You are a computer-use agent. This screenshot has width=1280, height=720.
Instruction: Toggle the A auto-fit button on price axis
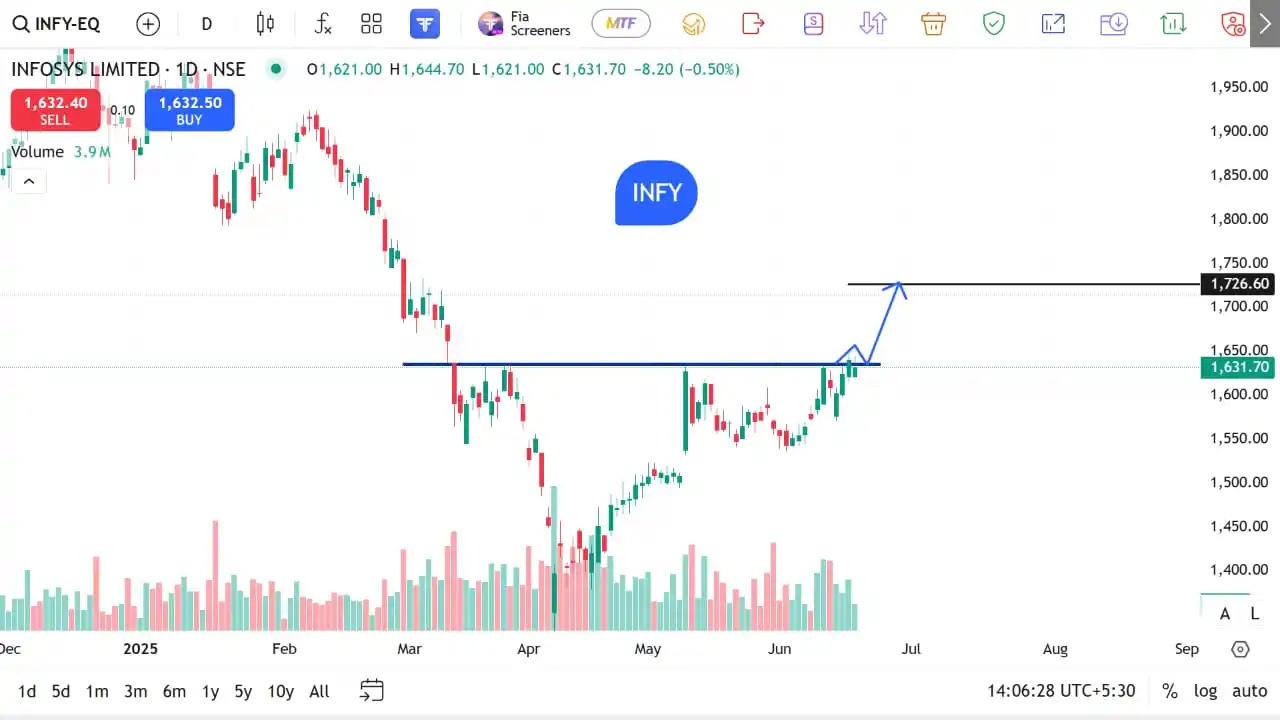click(1225, 614)
